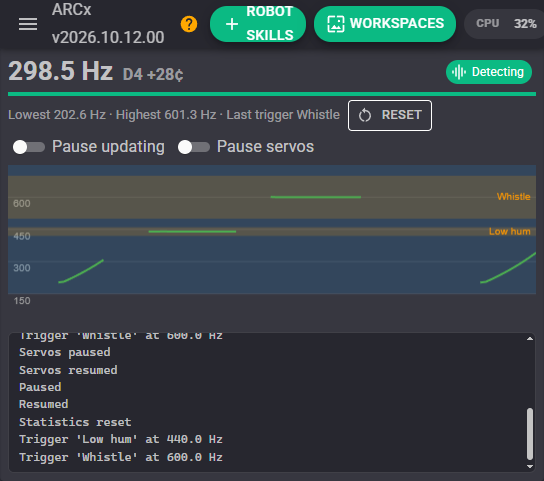Click the log vertical scrollbar thumb
This screenshot has height=481, width=544.
click(530, 434)
